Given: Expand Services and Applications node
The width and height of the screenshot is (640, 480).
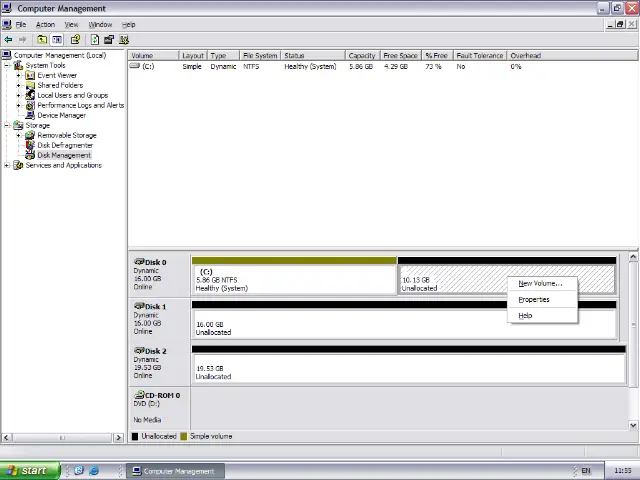Looking at the screenshot, I should (x=7, y=165).
